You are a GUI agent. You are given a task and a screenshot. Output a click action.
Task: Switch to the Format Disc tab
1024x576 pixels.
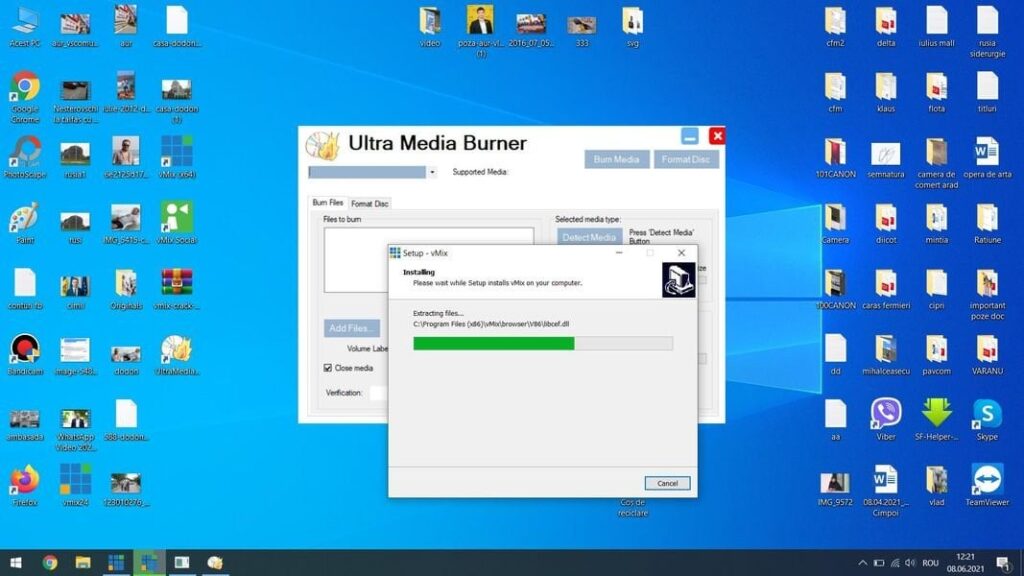[370, 203]
